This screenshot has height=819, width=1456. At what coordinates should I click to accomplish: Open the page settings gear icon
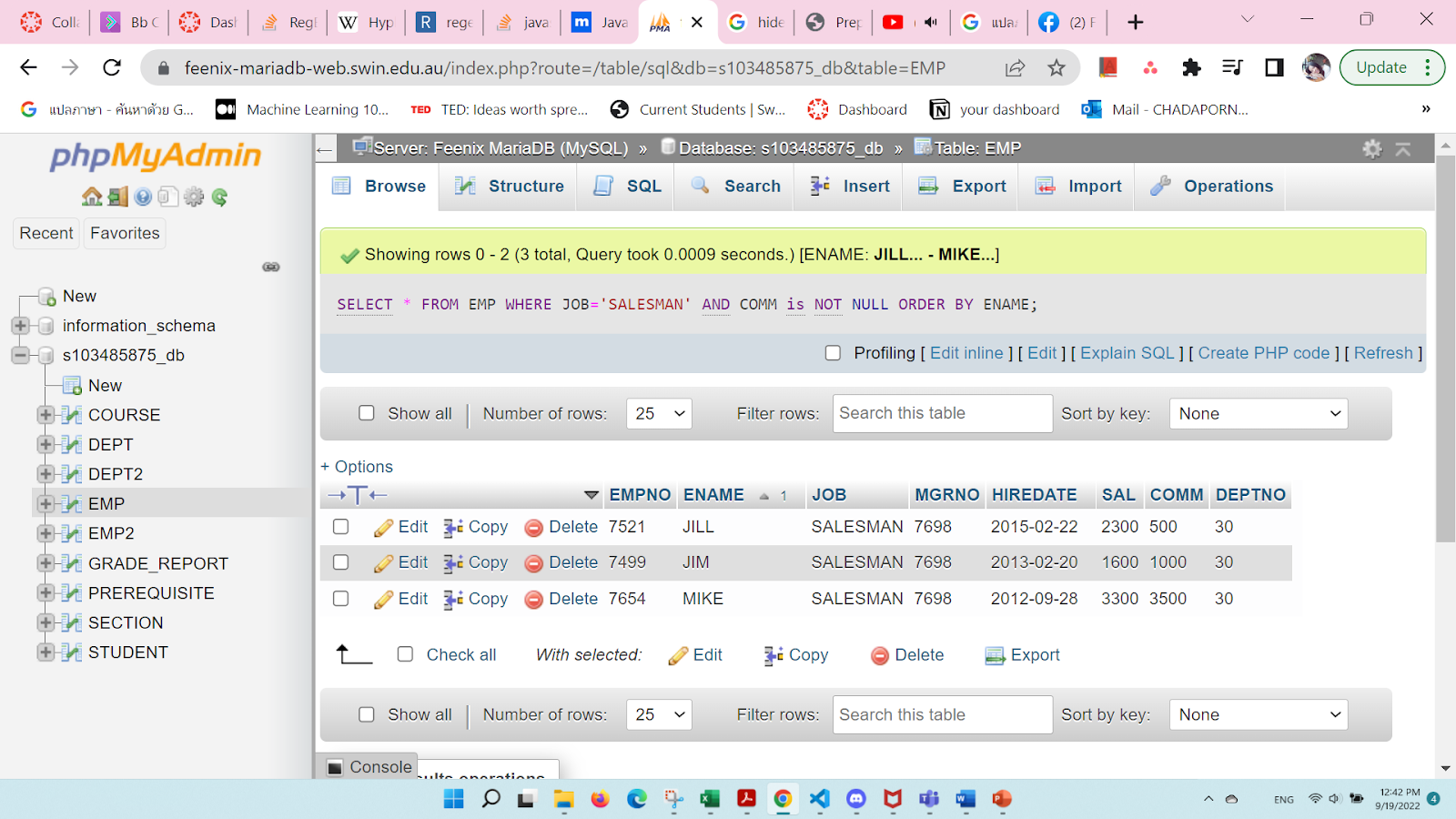click(x=1372, y=147)
